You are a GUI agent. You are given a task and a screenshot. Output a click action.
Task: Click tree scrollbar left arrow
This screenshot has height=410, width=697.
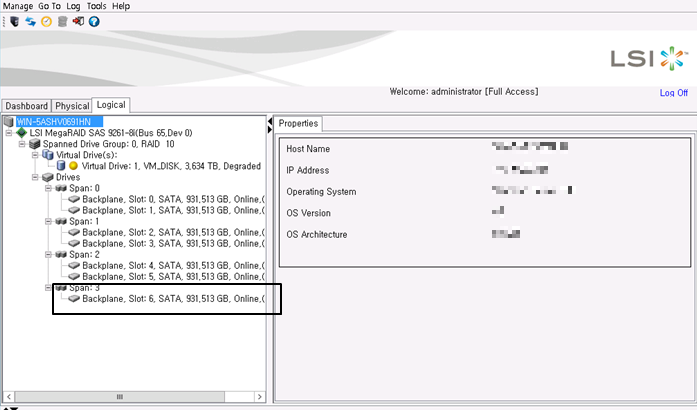(9, 396)
